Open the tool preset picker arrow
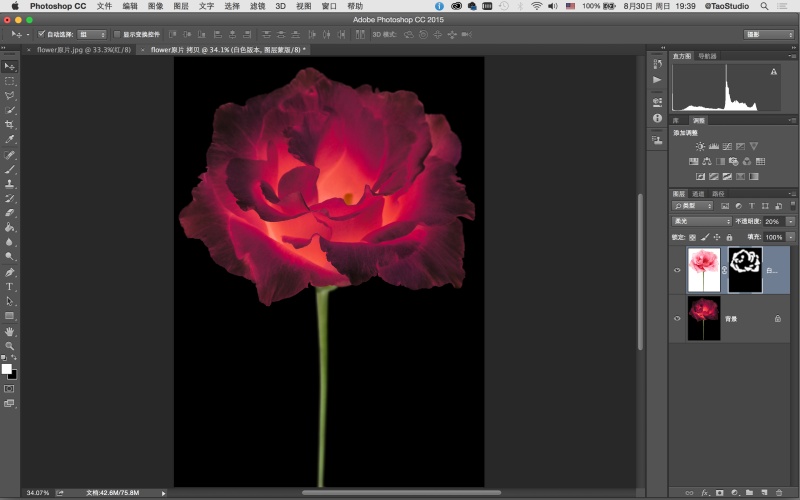Image resolution: width=800 pixels, height=500 pixels. [28, 34]
